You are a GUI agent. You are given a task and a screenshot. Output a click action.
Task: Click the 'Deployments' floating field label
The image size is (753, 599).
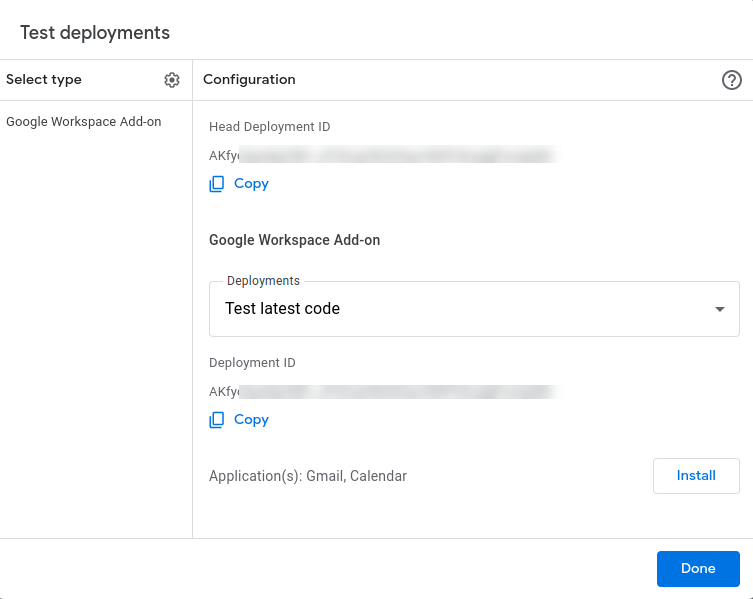[263, 281]
